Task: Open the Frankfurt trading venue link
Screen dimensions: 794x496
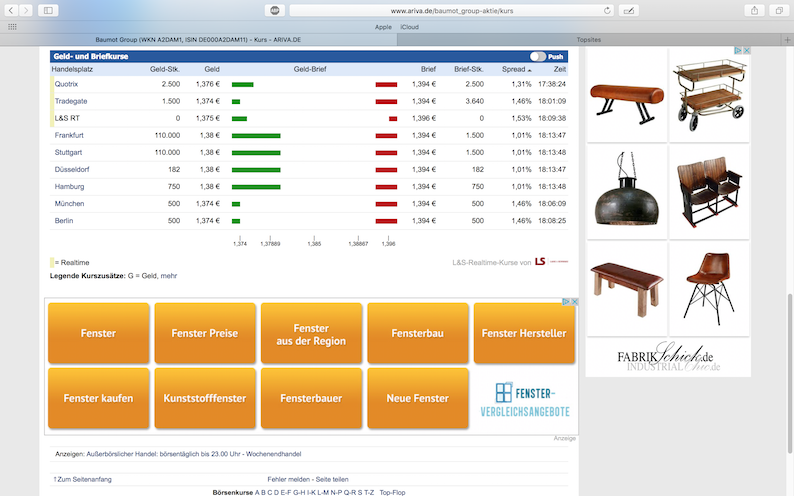Action: (69, 135)
